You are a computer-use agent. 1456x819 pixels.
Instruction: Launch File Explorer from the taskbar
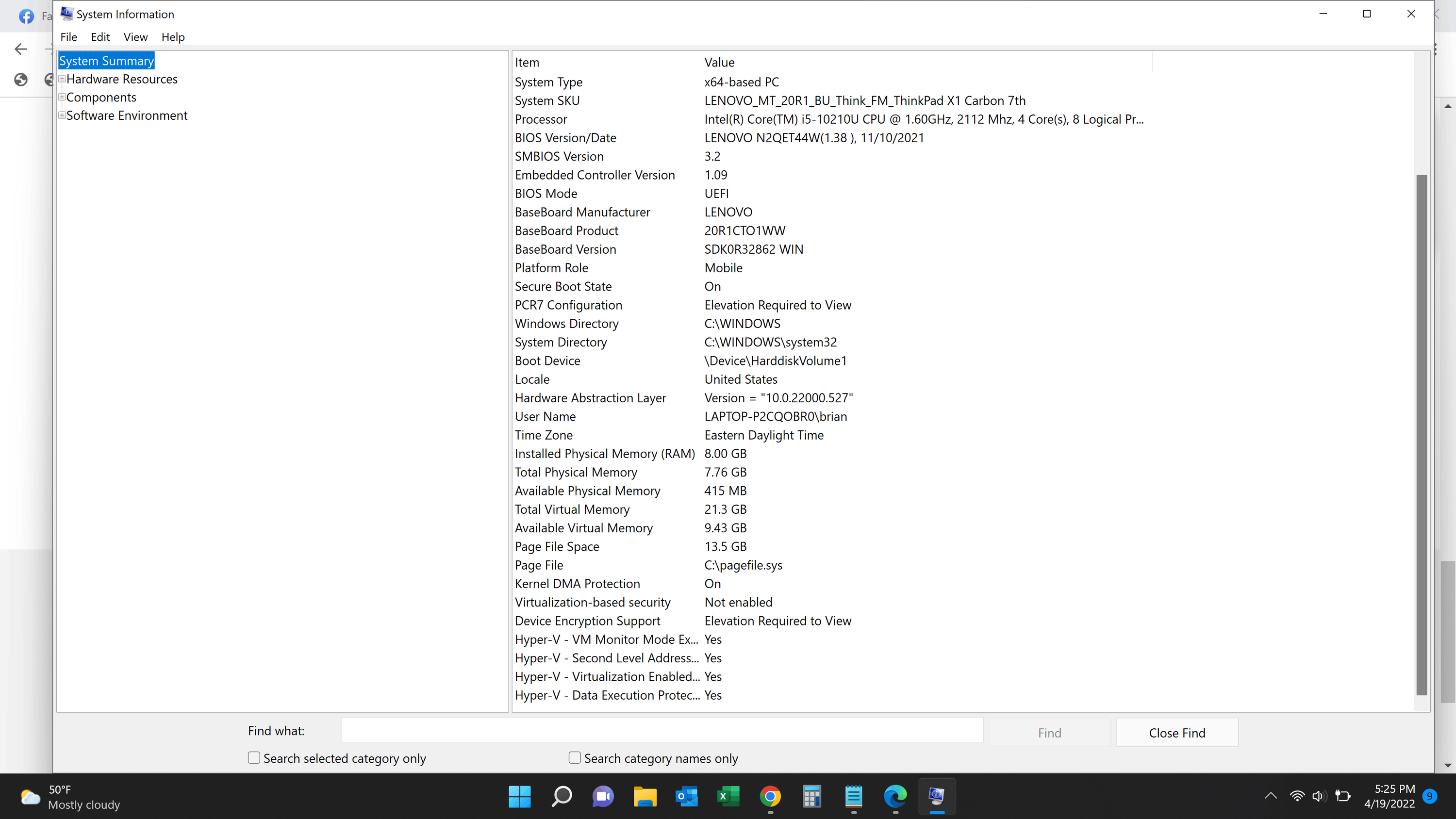645,796
